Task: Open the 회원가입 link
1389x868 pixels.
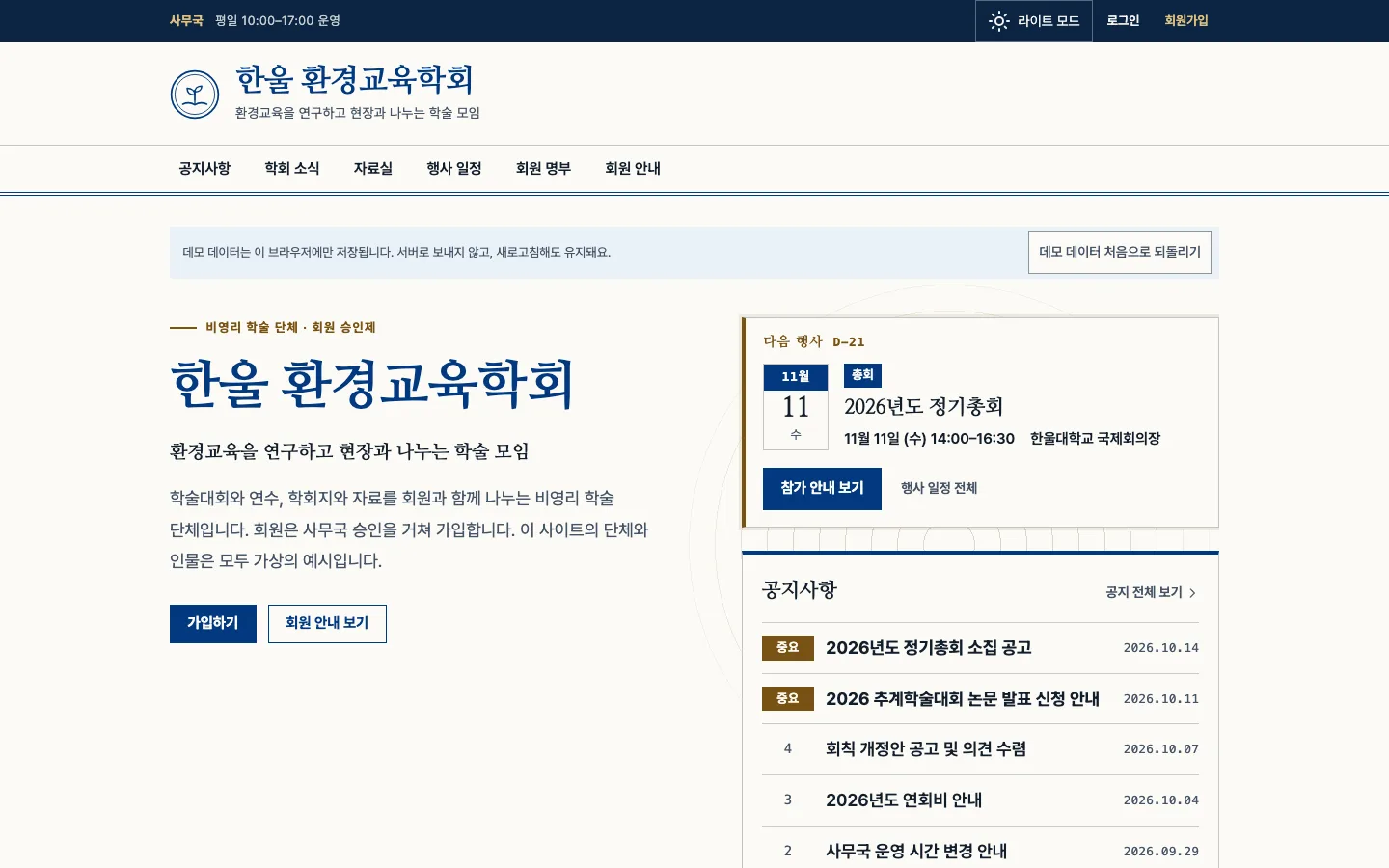Action: click(x=1186, y=21)
